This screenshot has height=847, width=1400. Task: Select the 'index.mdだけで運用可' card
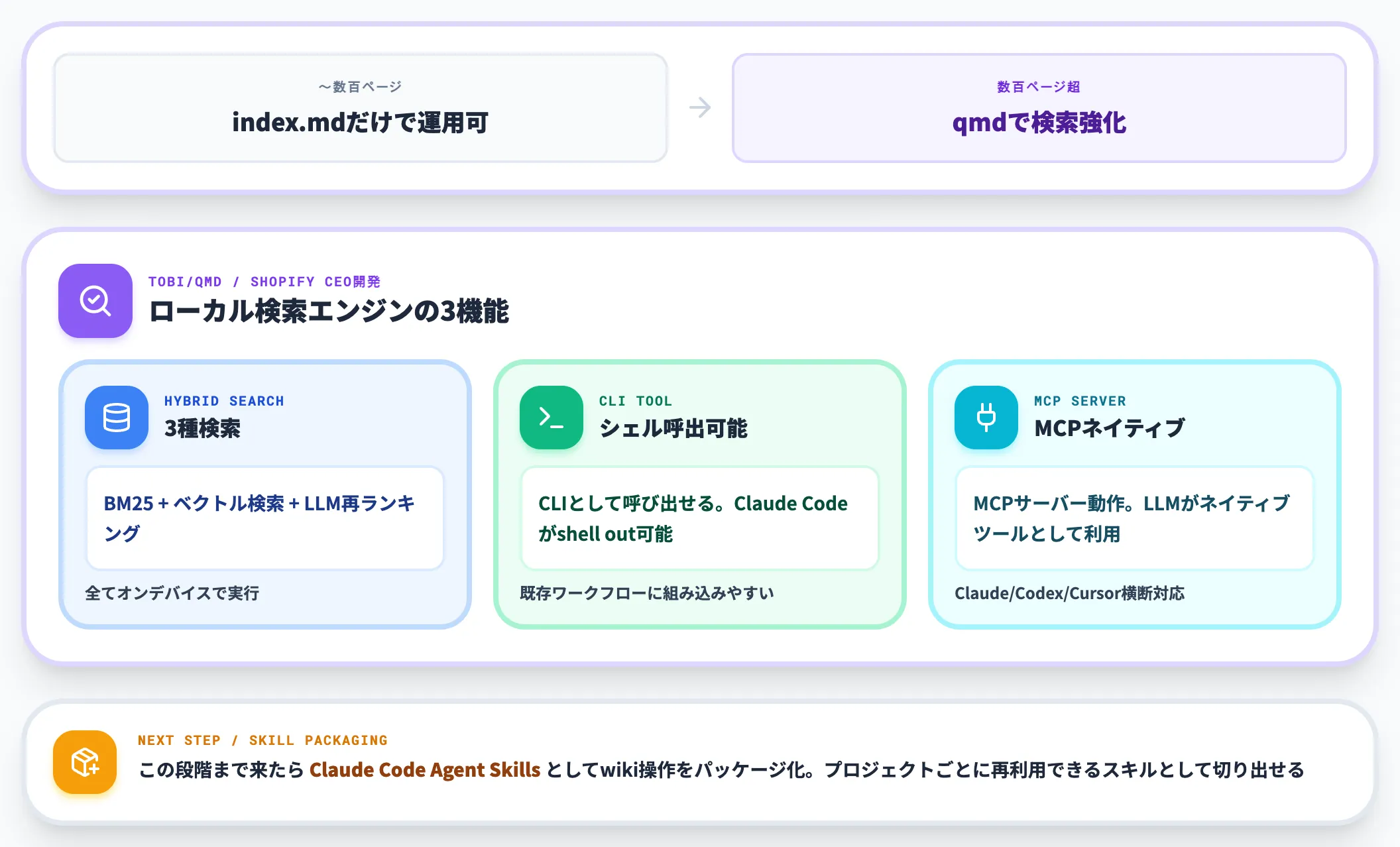point(361,108)
